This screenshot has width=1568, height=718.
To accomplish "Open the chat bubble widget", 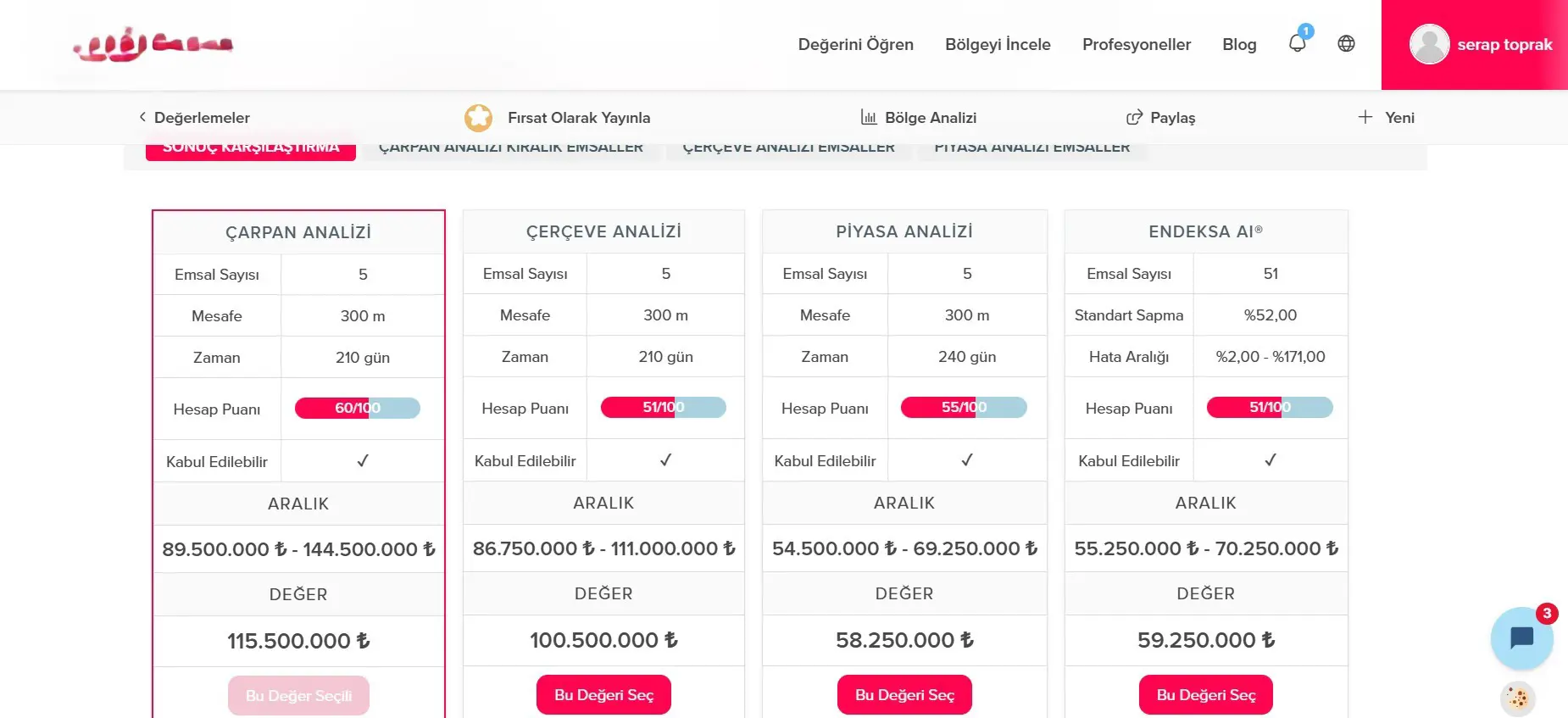I will pyautogui.click(x=1521, y=638).
